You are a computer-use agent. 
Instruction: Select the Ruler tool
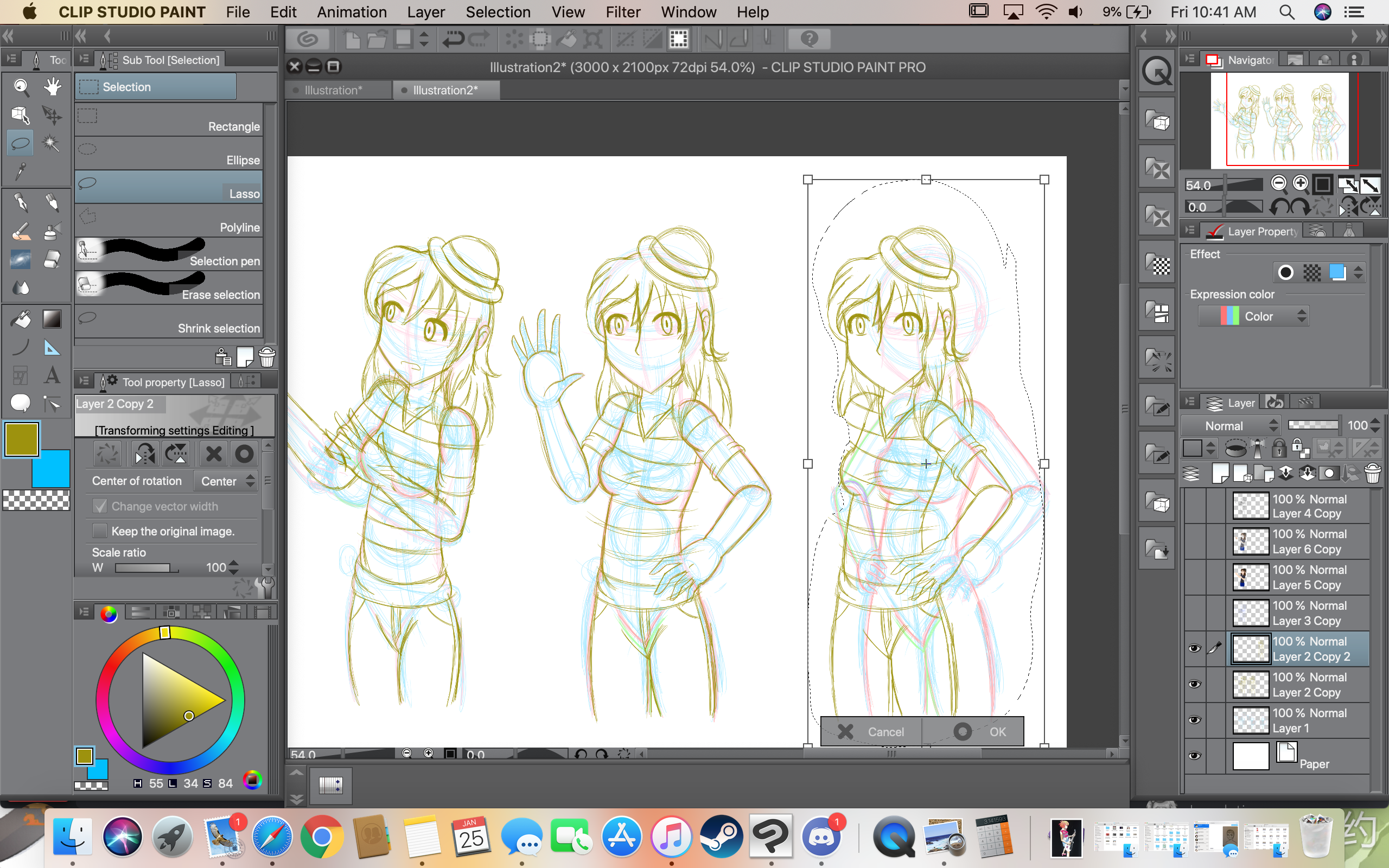(x=52, y=347)
